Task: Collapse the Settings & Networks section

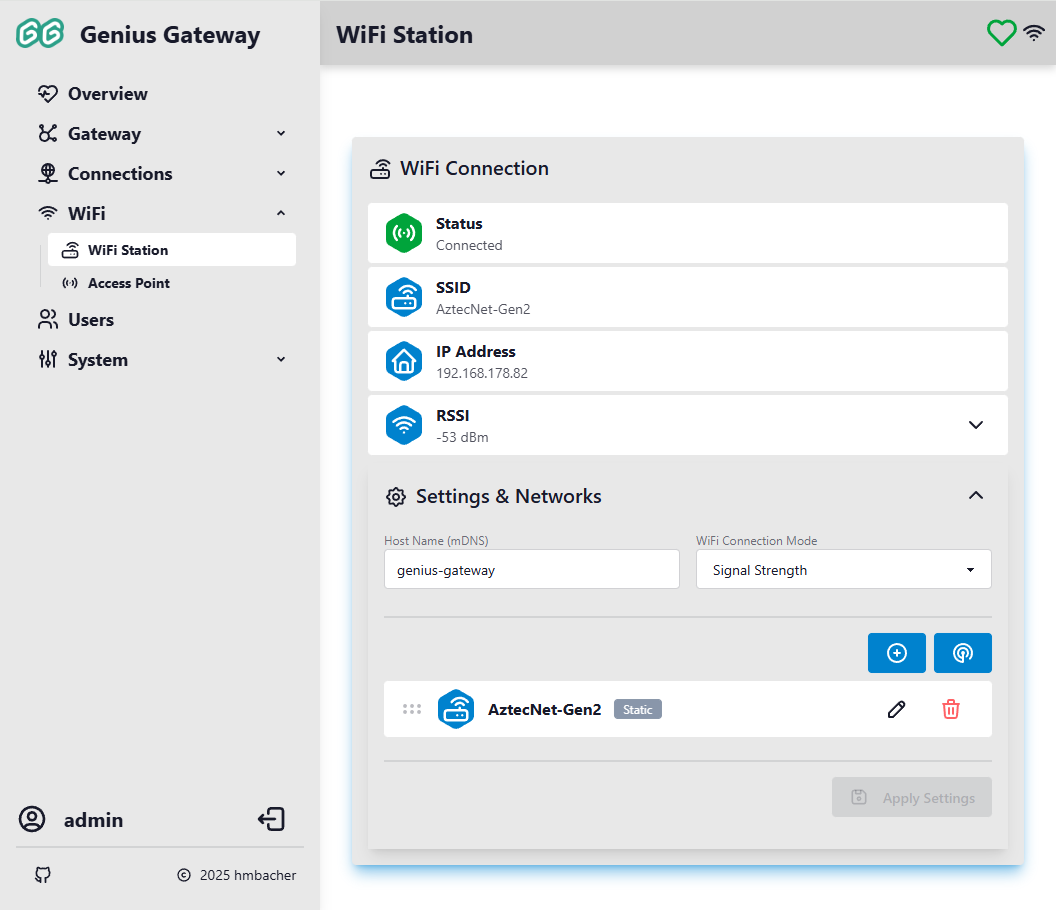Action: 976,496
